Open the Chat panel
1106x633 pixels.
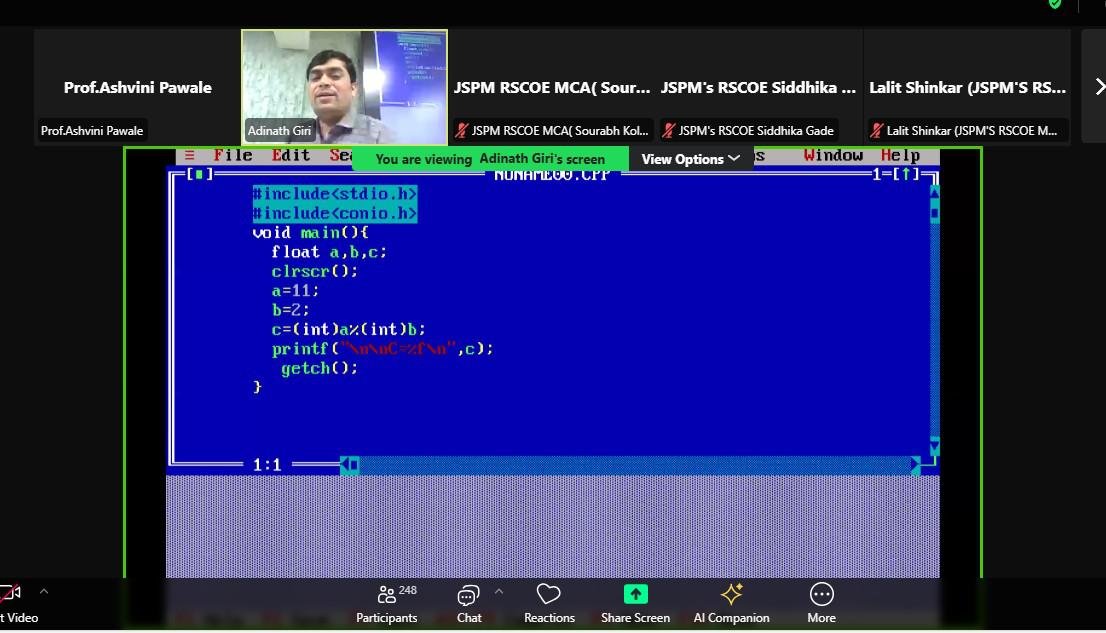tap(468, 604)
